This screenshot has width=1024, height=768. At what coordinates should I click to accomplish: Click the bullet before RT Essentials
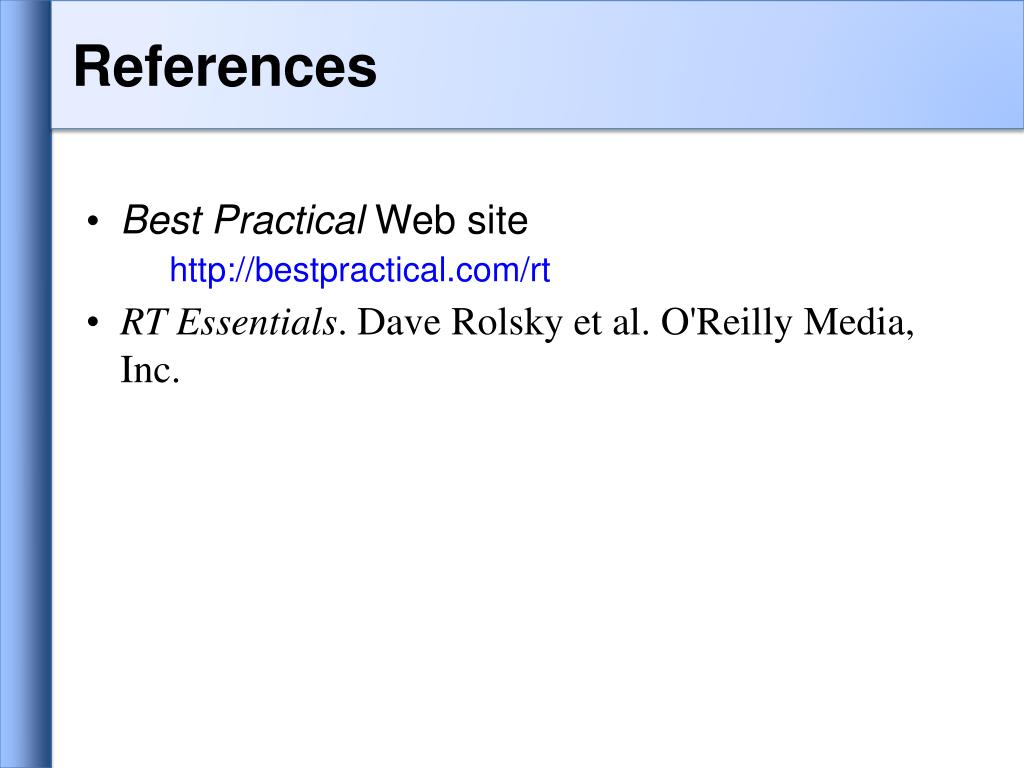click(93, 323)
